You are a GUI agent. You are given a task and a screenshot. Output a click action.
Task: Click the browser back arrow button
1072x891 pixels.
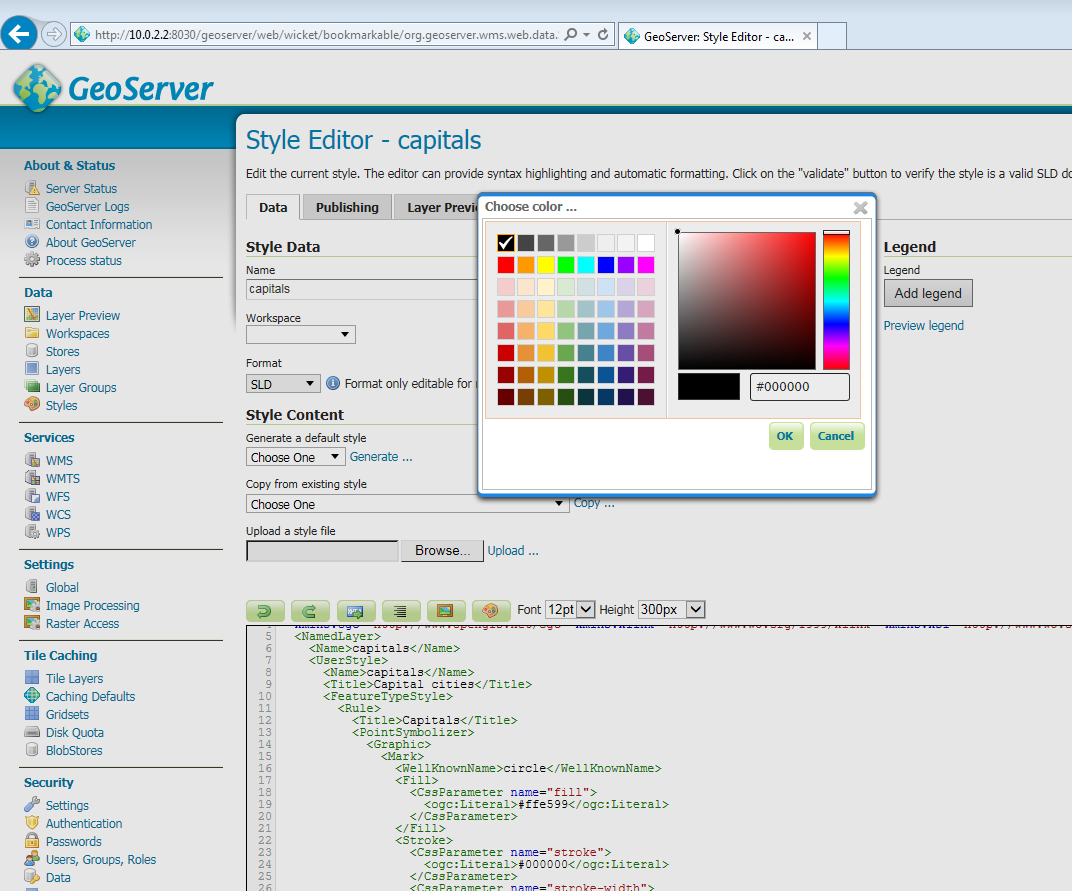point(18,33)
